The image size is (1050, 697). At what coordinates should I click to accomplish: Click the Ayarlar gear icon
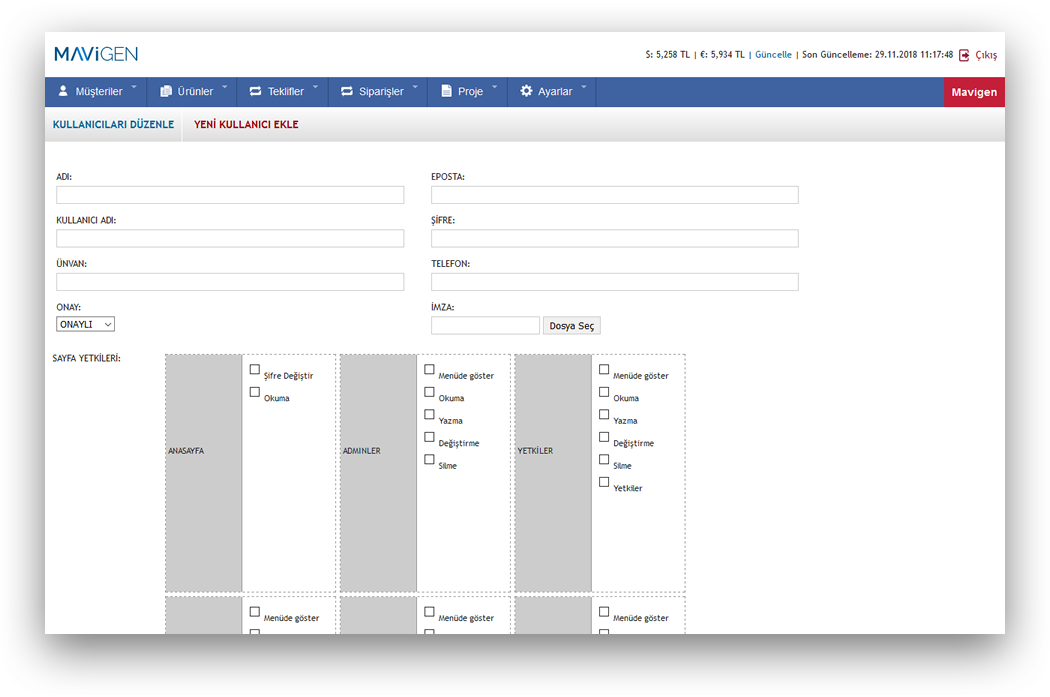coord(526,91)
